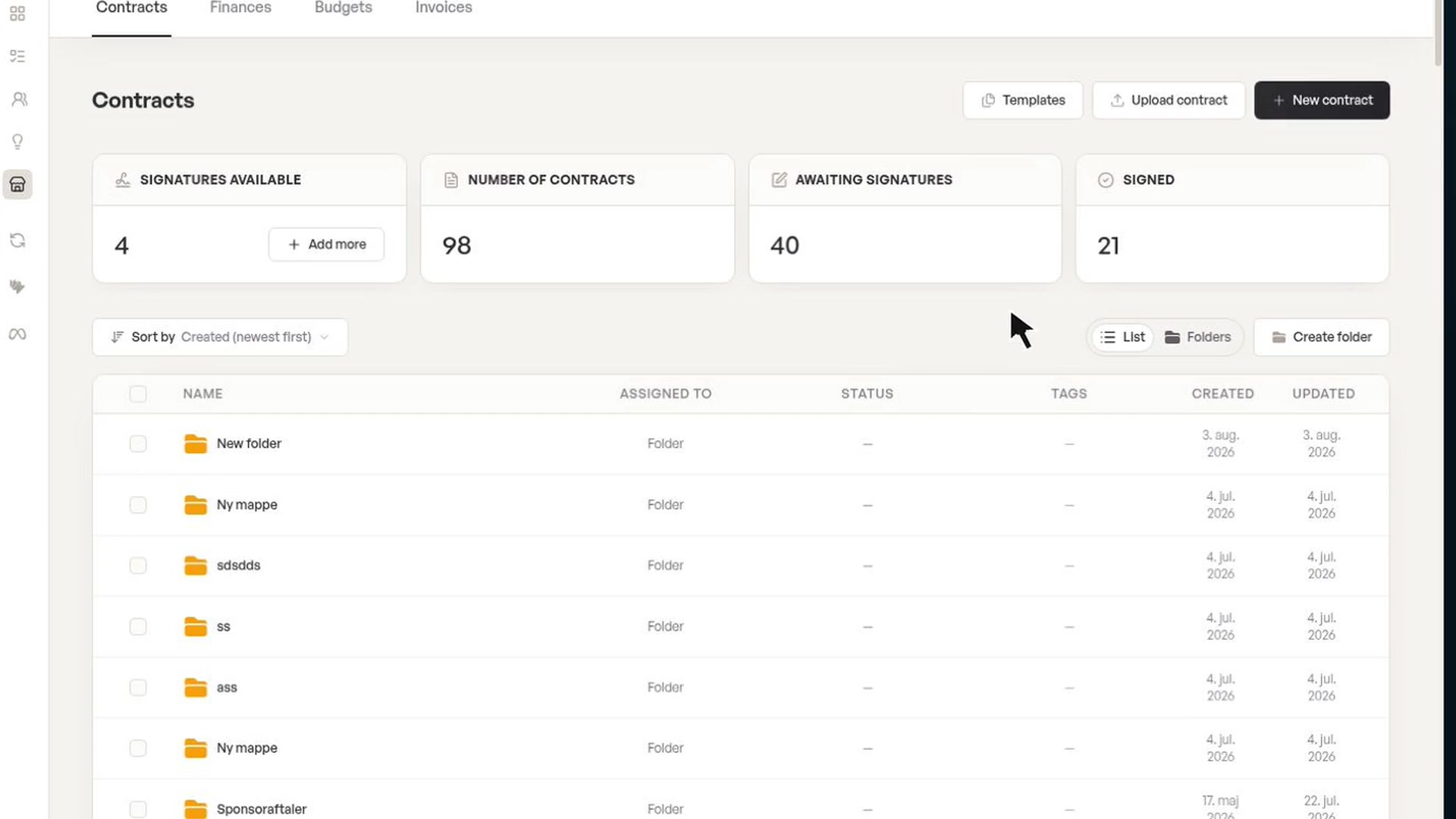Switch to the Invoices tab
Viewport: 1456px width, 819px height.
(x=444, y=9)
